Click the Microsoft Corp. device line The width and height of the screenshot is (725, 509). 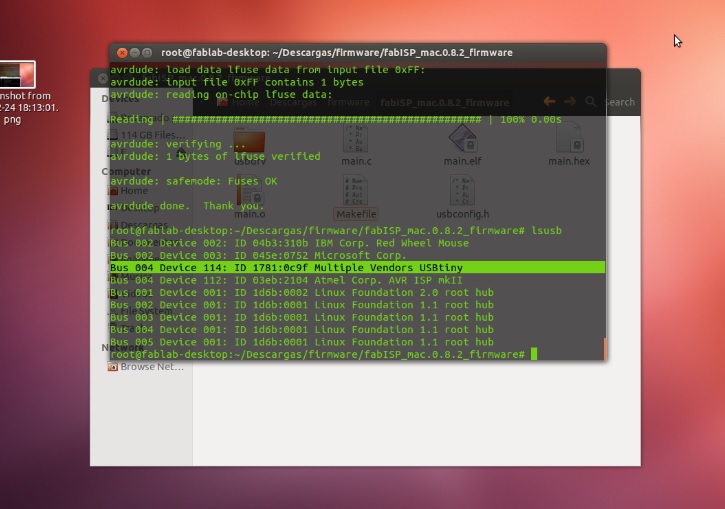[x=258, y=255]
